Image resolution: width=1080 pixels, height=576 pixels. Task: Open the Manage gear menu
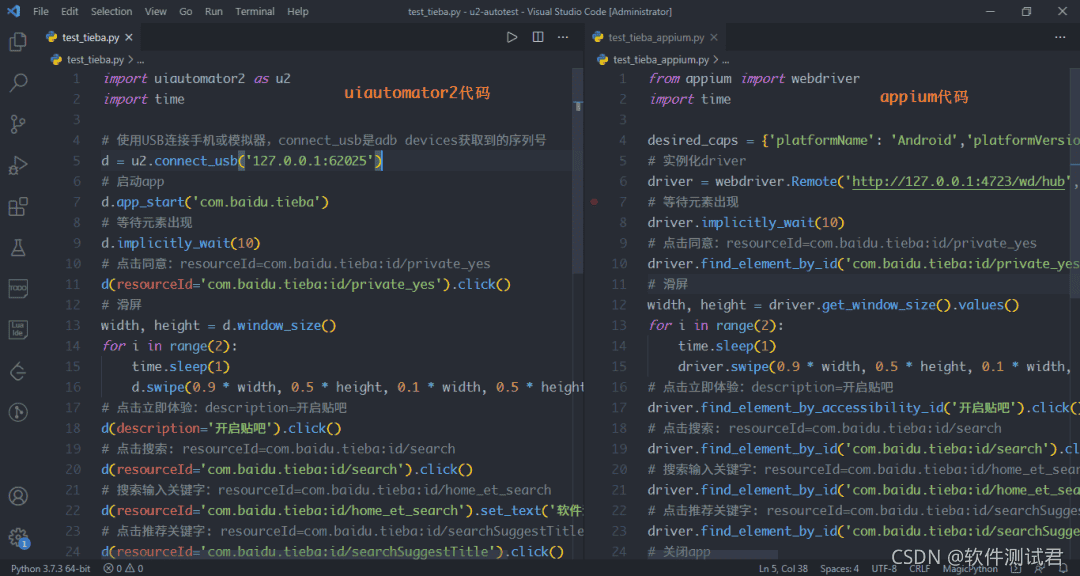18,537
